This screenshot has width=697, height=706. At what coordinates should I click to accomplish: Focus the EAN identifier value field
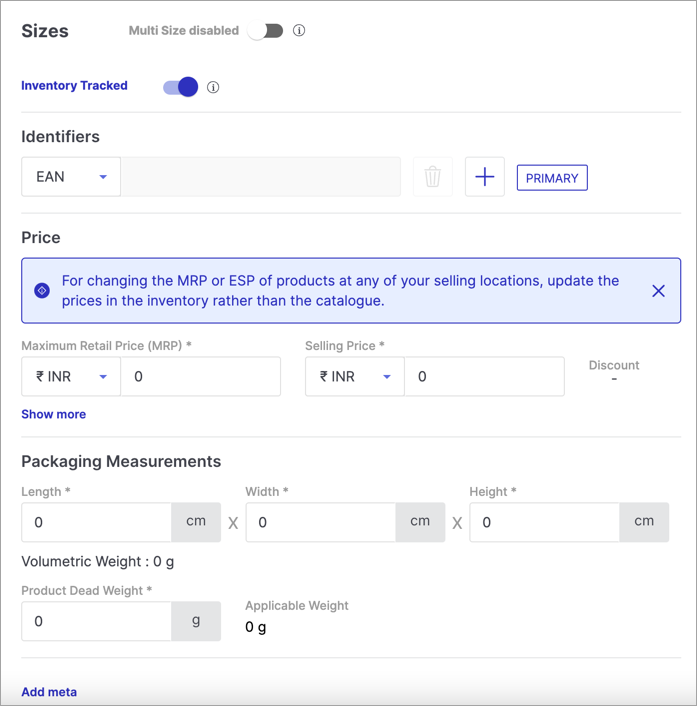tap(261, 176)
